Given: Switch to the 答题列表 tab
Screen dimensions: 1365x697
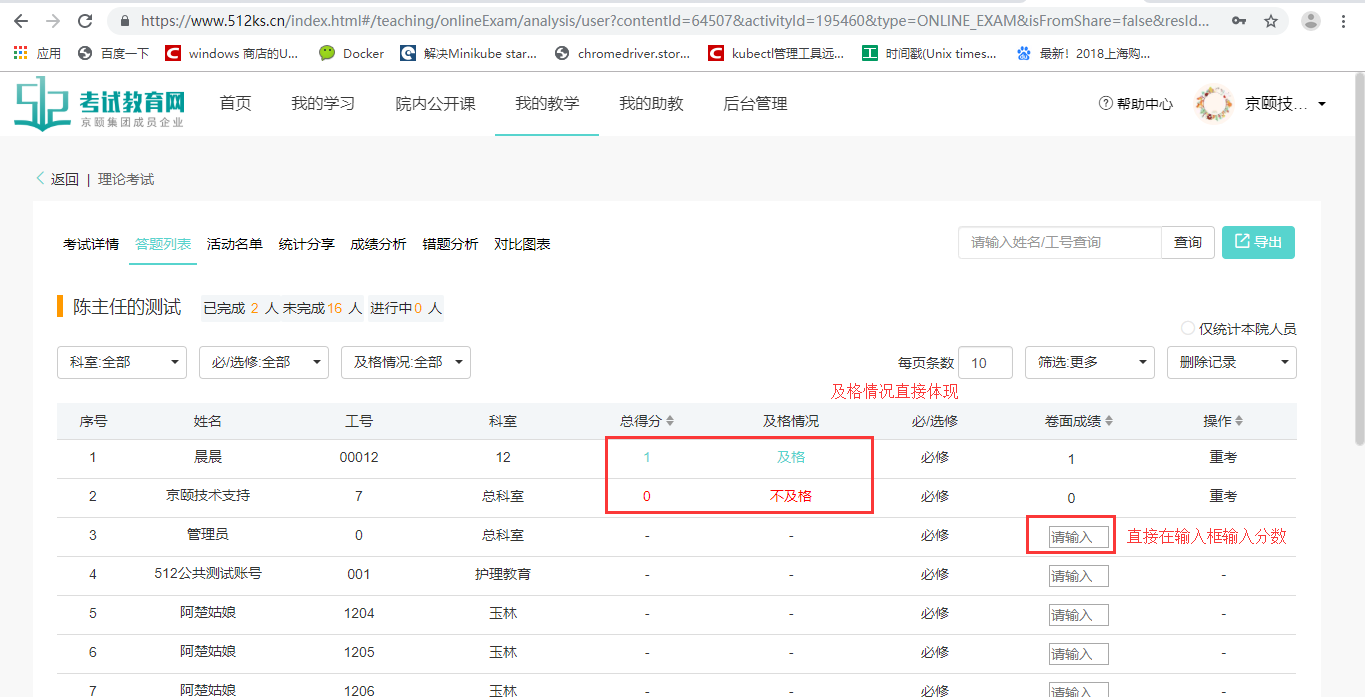Looking at the screenshot, I should coord(163,244).
